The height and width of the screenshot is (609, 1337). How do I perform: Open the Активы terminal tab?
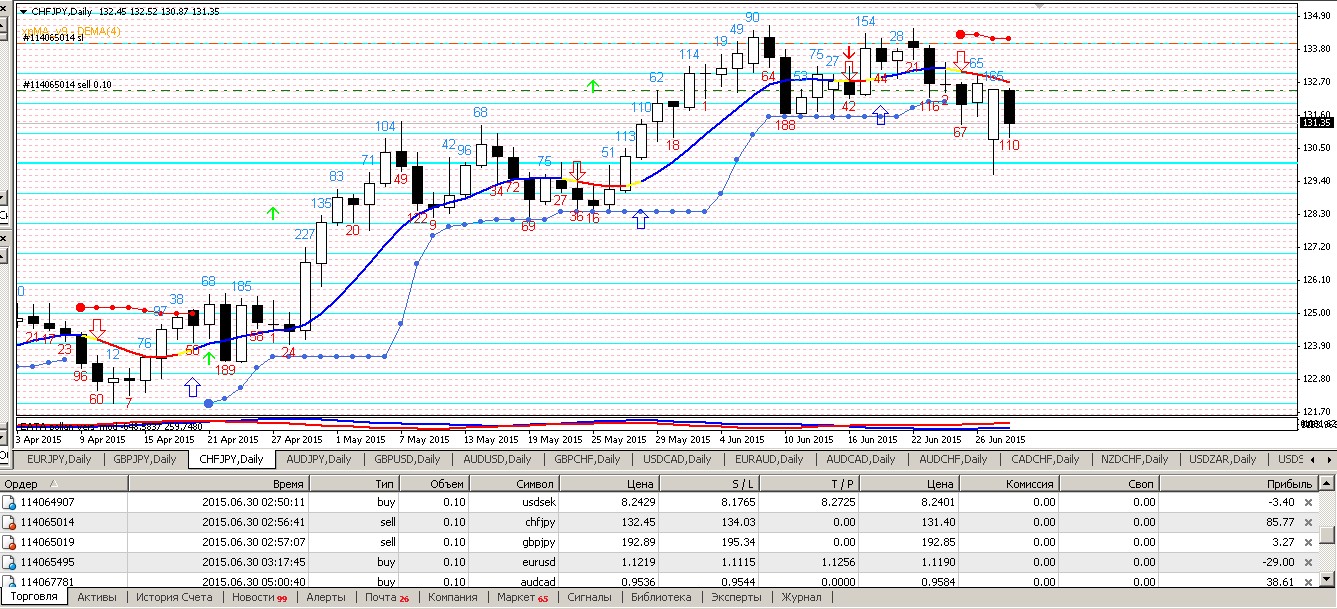pyautogui.click(x=97, y=597)
